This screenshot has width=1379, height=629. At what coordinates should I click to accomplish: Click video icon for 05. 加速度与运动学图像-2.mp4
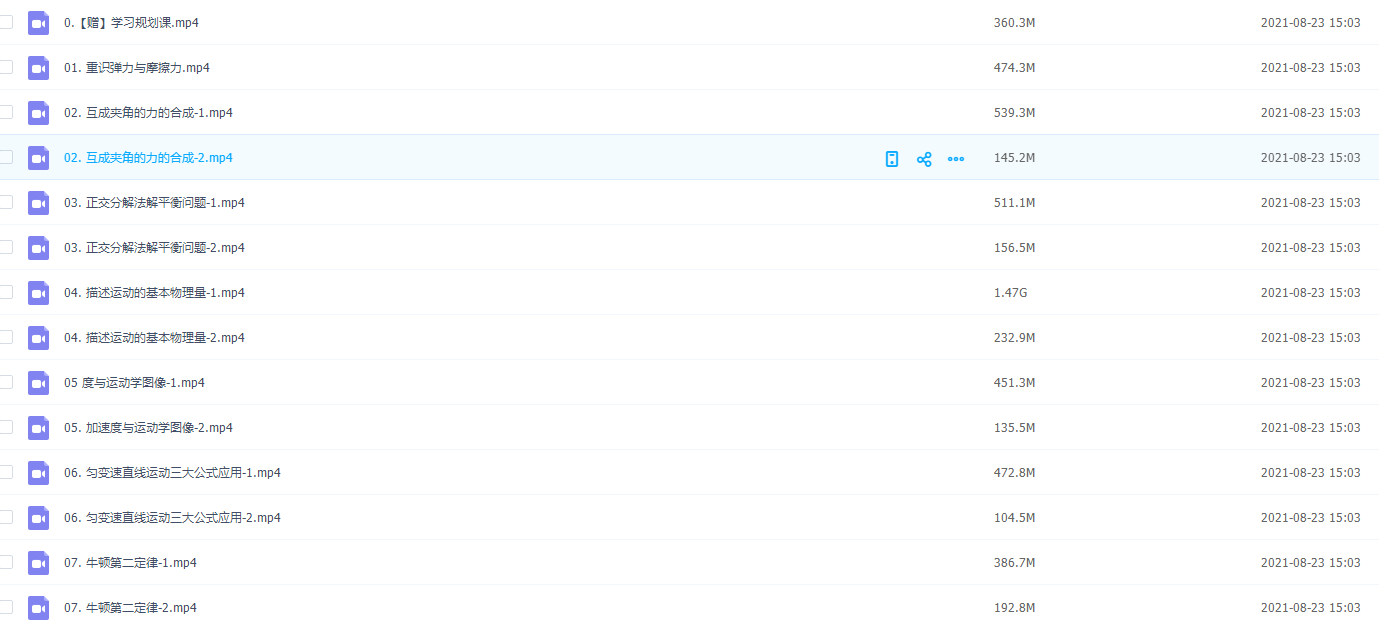tap(38, 428)
